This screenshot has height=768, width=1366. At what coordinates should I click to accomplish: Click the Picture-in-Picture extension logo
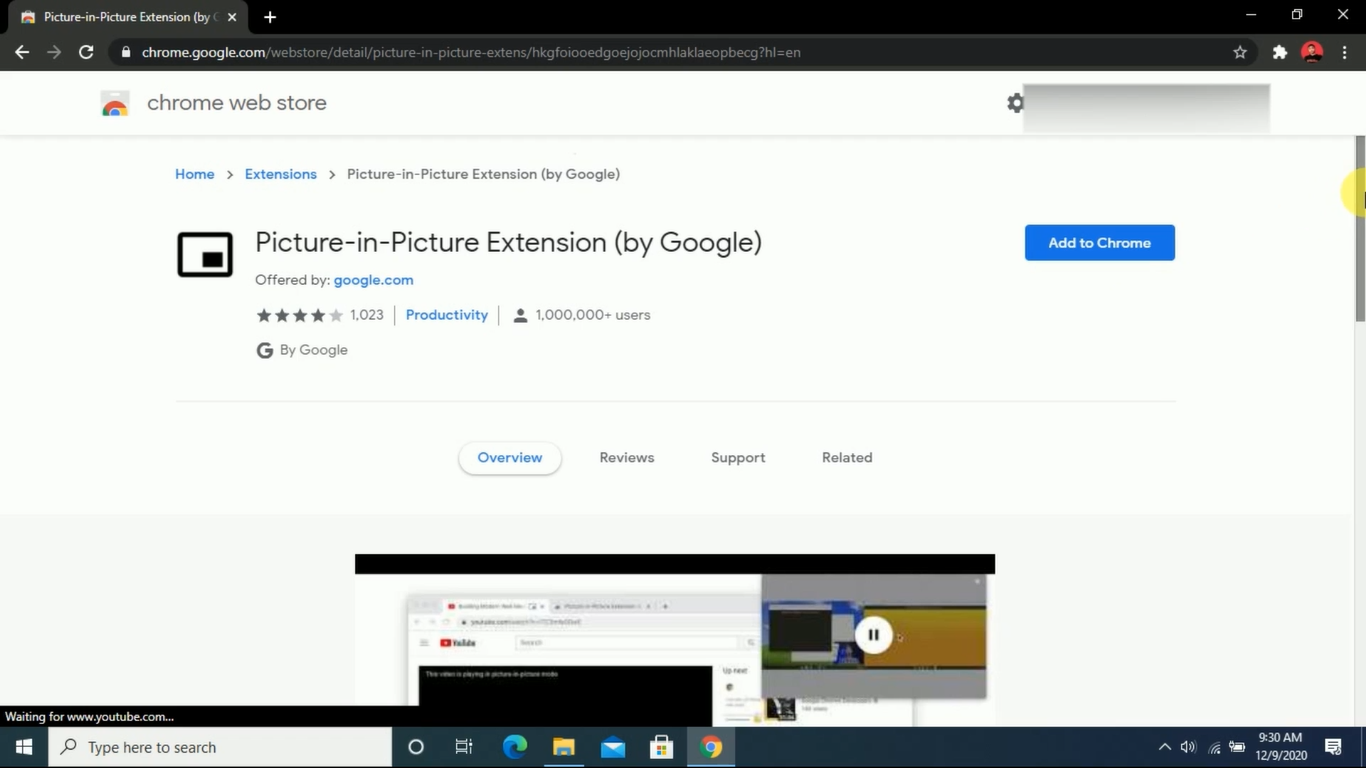[204, 254]
